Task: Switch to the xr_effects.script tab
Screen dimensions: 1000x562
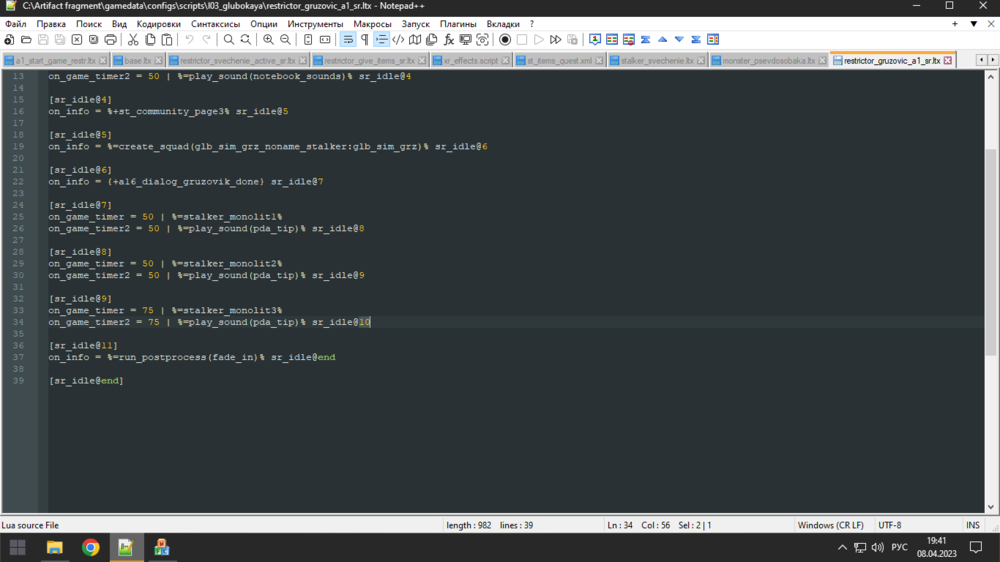Action: click(x=470, y=61)
